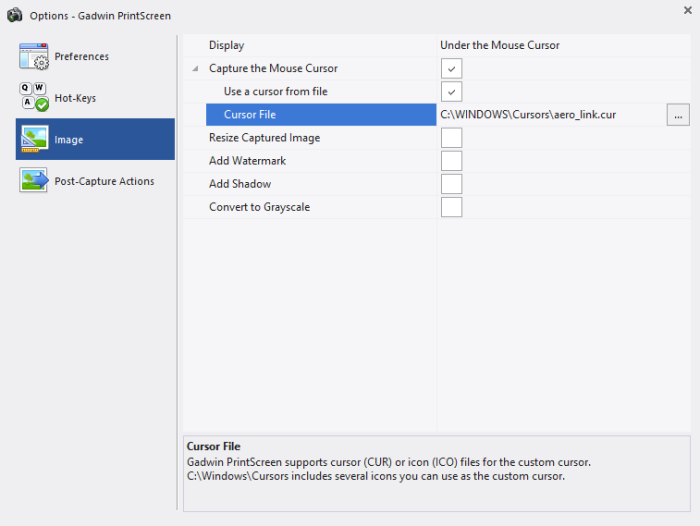This screenshot has width=700, height=526.
Task: Click the Gadwin PrintScreen camera icon
Action: point(15,15)
